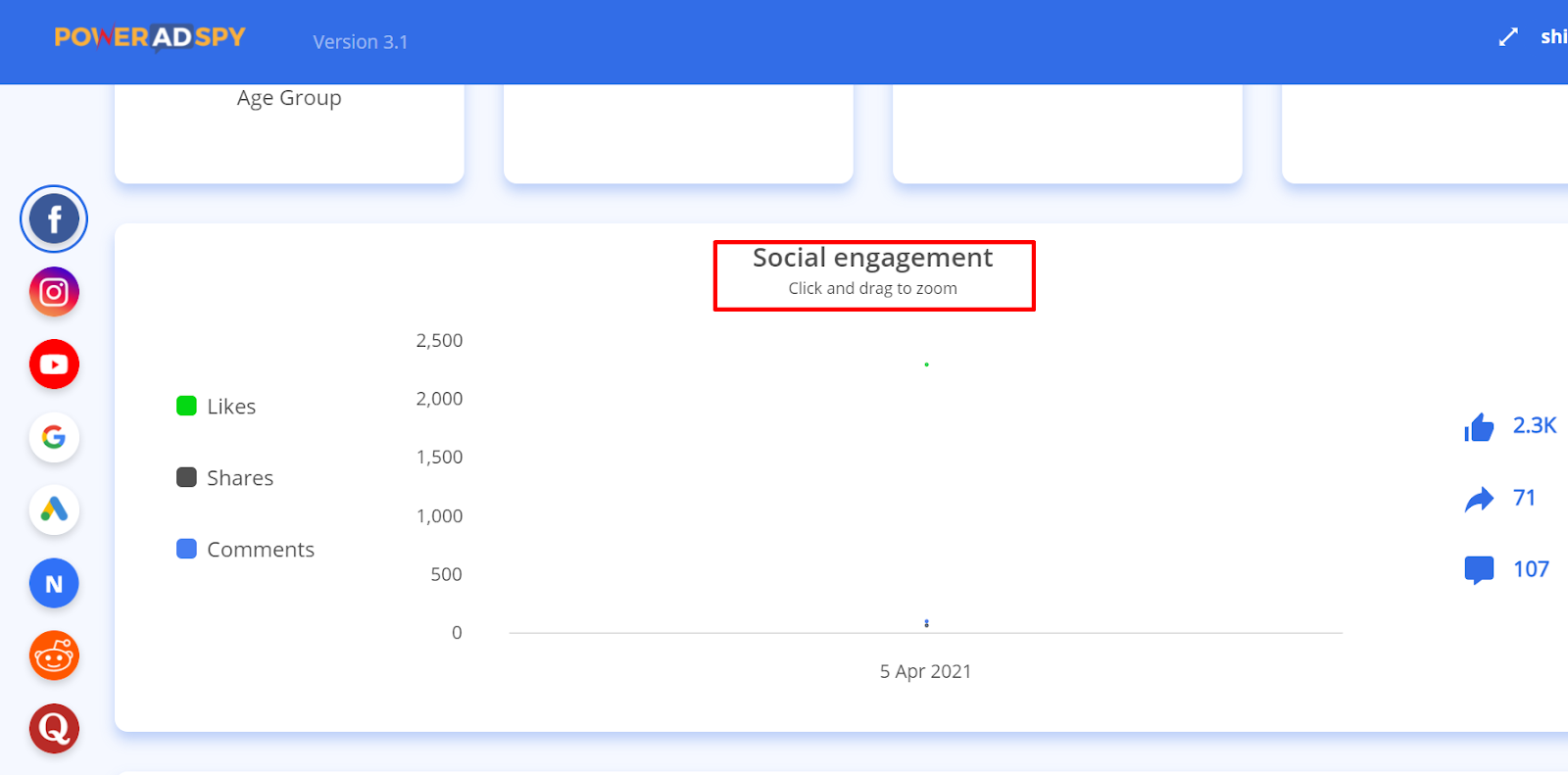
Task: Click the PowerAdSpy logo
Action: [150, 37]
